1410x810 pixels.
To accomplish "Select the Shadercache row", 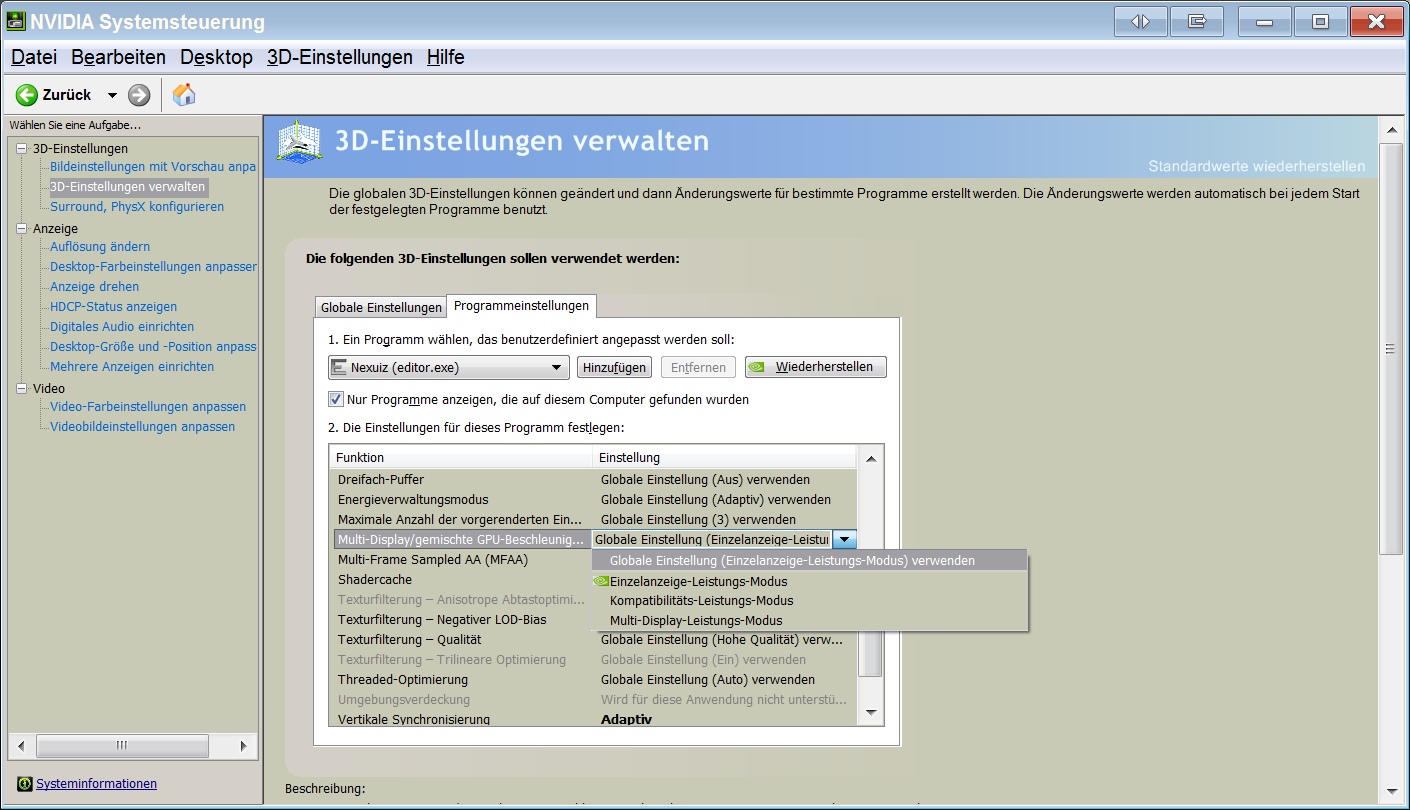I will 461,579.
